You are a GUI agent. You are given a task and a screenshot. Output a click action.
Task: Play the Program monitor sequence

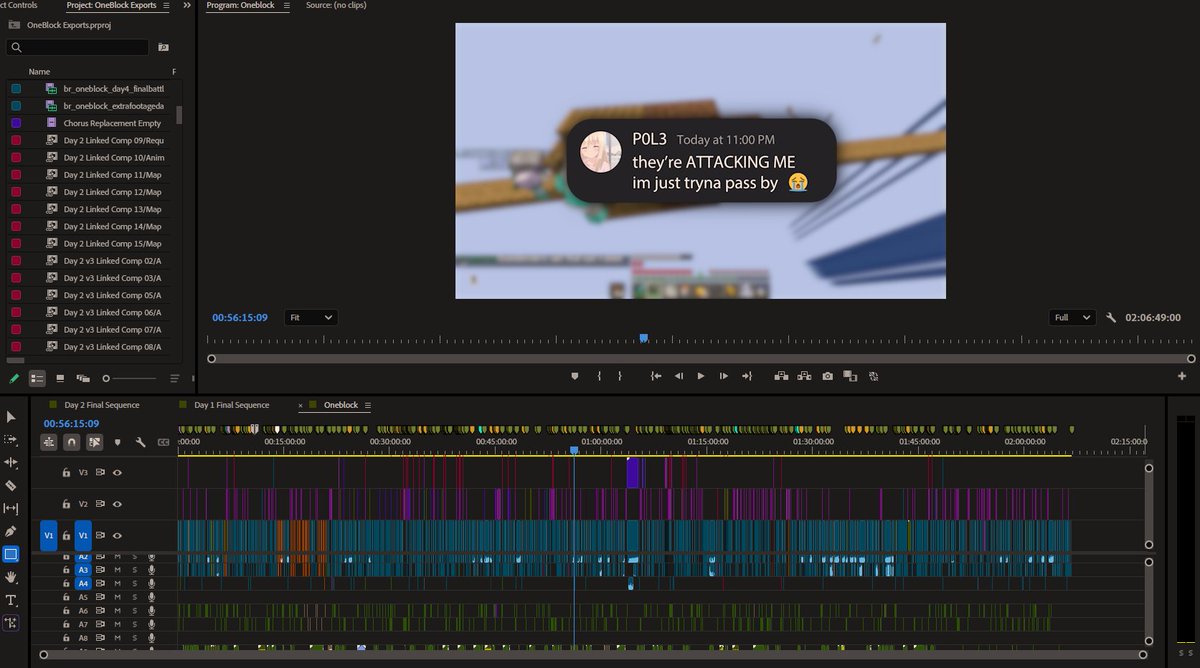(x=701, y=376)
